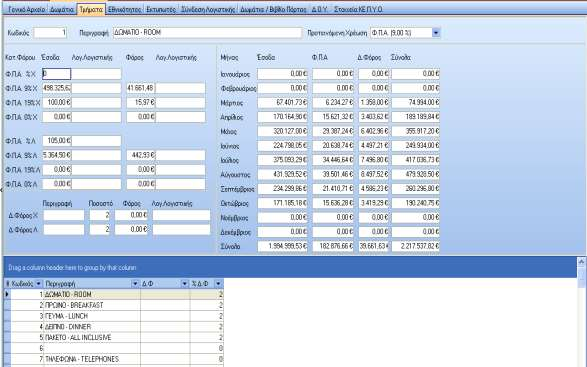587x367 pixels.
Task: Select the ΓΕΥΜΑ - LUNCH row
Action: (114, 316)
